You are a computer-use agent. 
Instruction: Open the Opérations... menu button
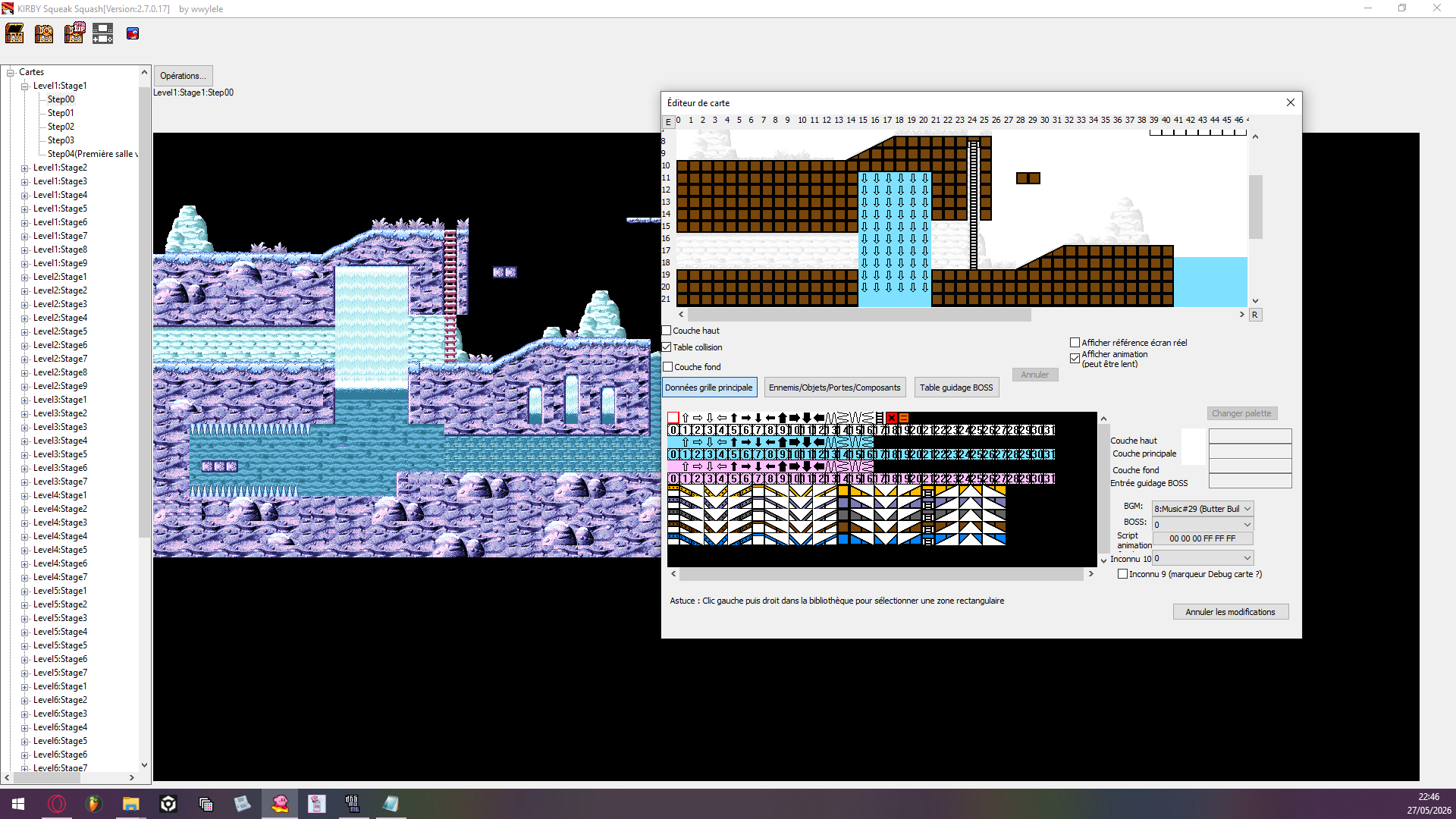click(x=183, y=76)
